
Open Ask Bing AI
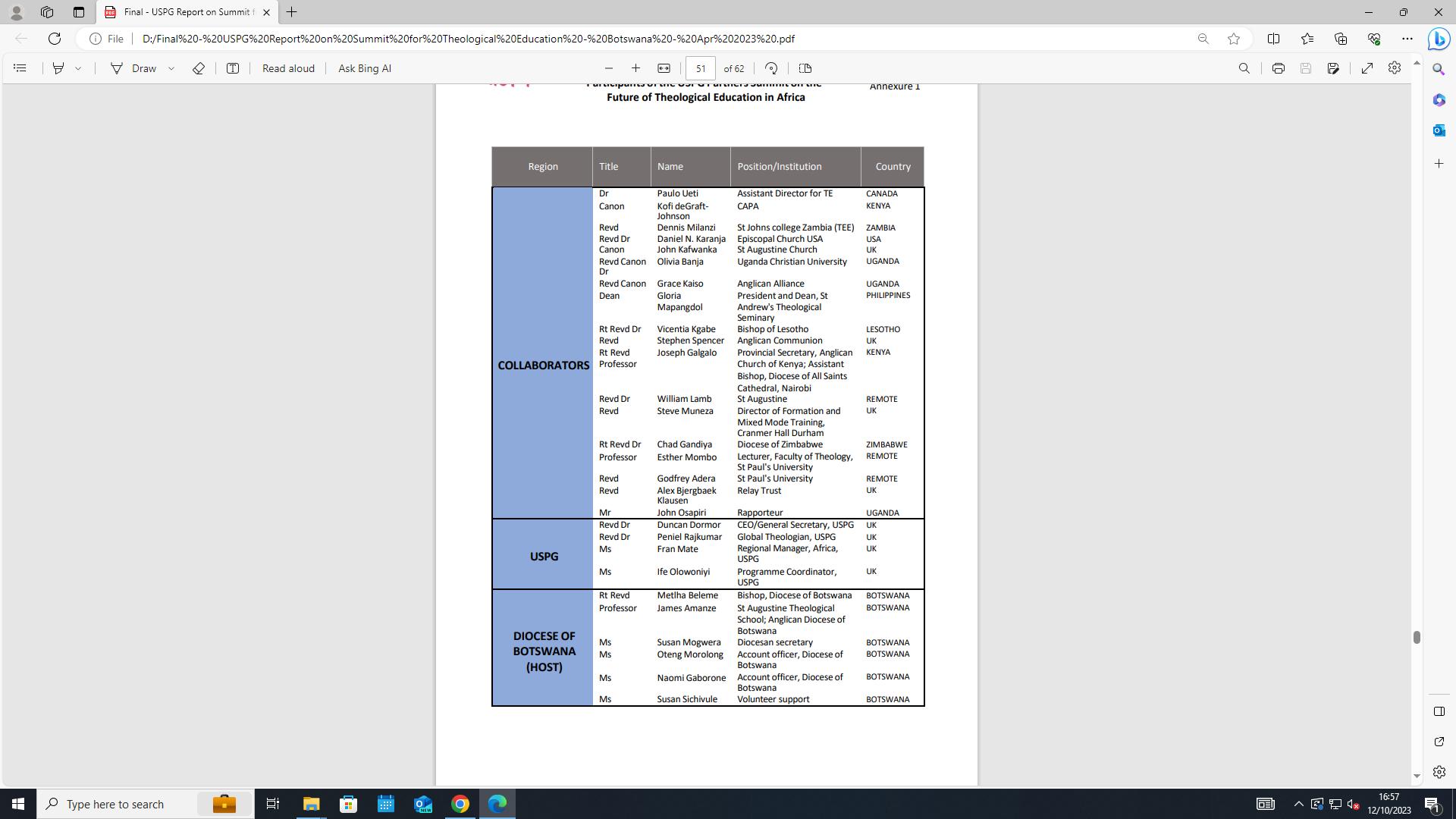tap(365, 68)
